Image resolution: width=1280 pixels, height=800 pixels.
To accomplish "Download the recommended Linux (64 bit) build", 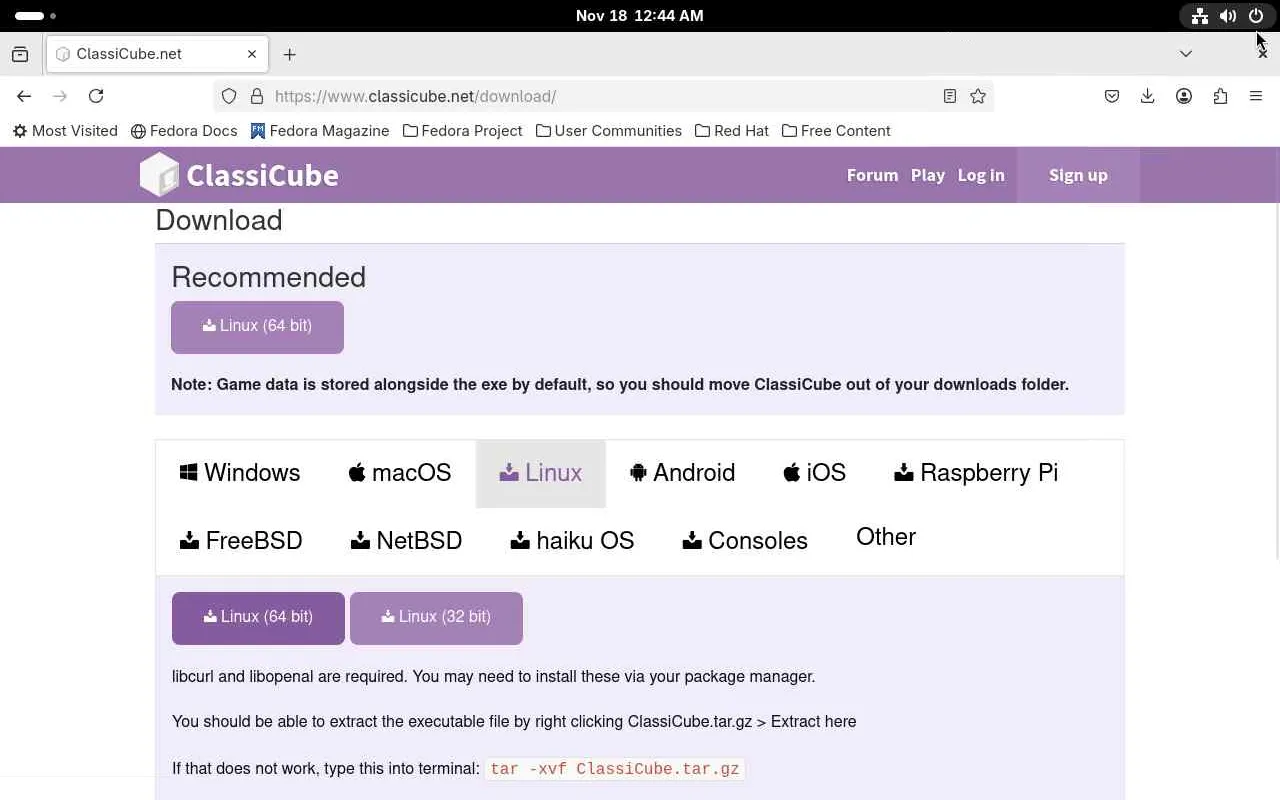I will [x=257, y=327].
